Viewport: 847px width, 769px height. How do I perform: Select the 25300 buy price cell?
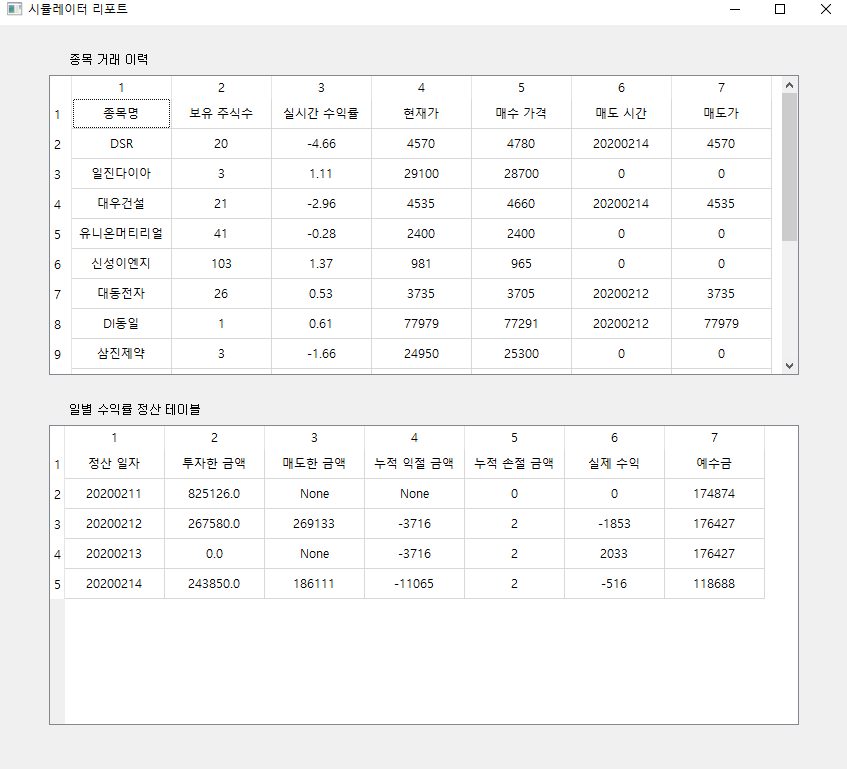point(521,354)
